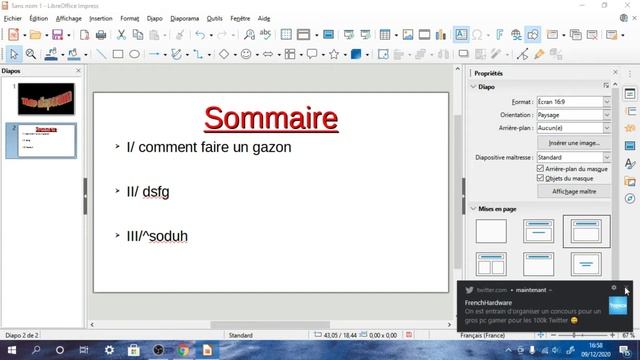
Task: Select the text box tool
Action: pyautogui.click(x=461, y=35)
